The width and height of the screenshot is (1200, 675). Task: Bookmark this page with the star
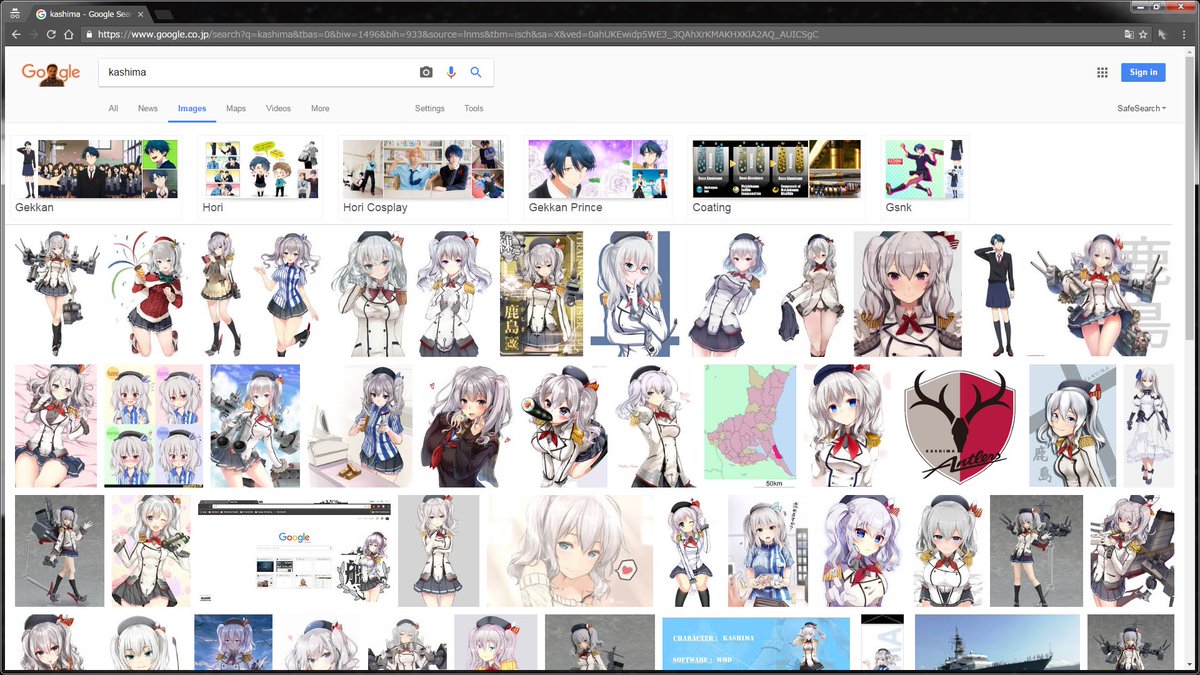click(x=1143, y=34)
